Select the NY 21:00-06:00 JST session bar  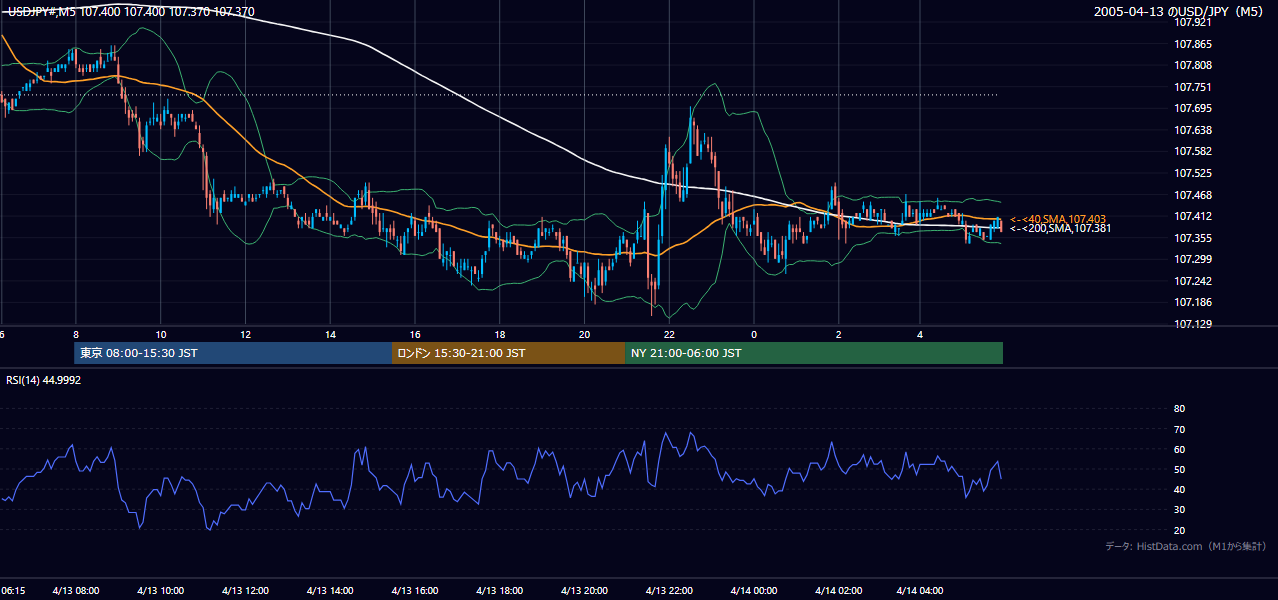[x=814, y=353]
